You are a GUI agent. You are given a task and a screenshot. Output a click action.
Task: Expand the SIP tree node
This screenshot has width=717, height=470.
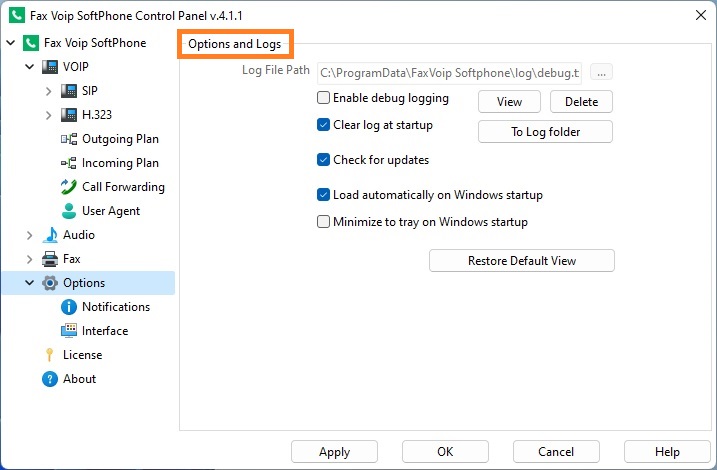pos(48,91)
